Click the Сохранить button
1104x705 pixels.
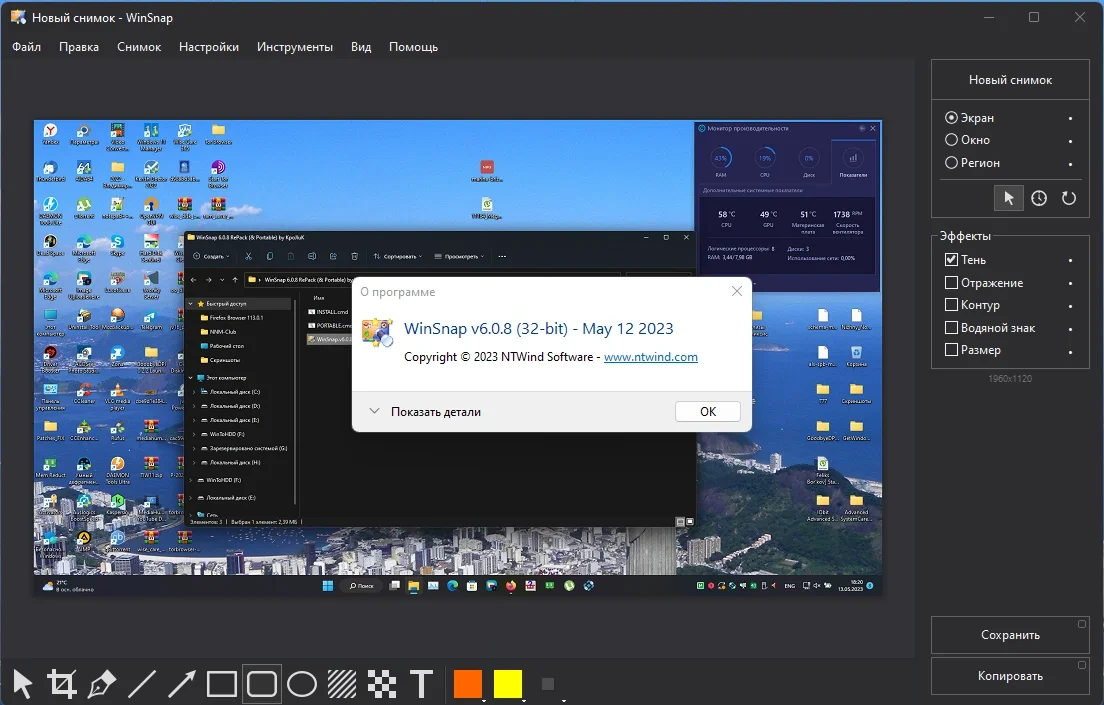point(1010,635)
